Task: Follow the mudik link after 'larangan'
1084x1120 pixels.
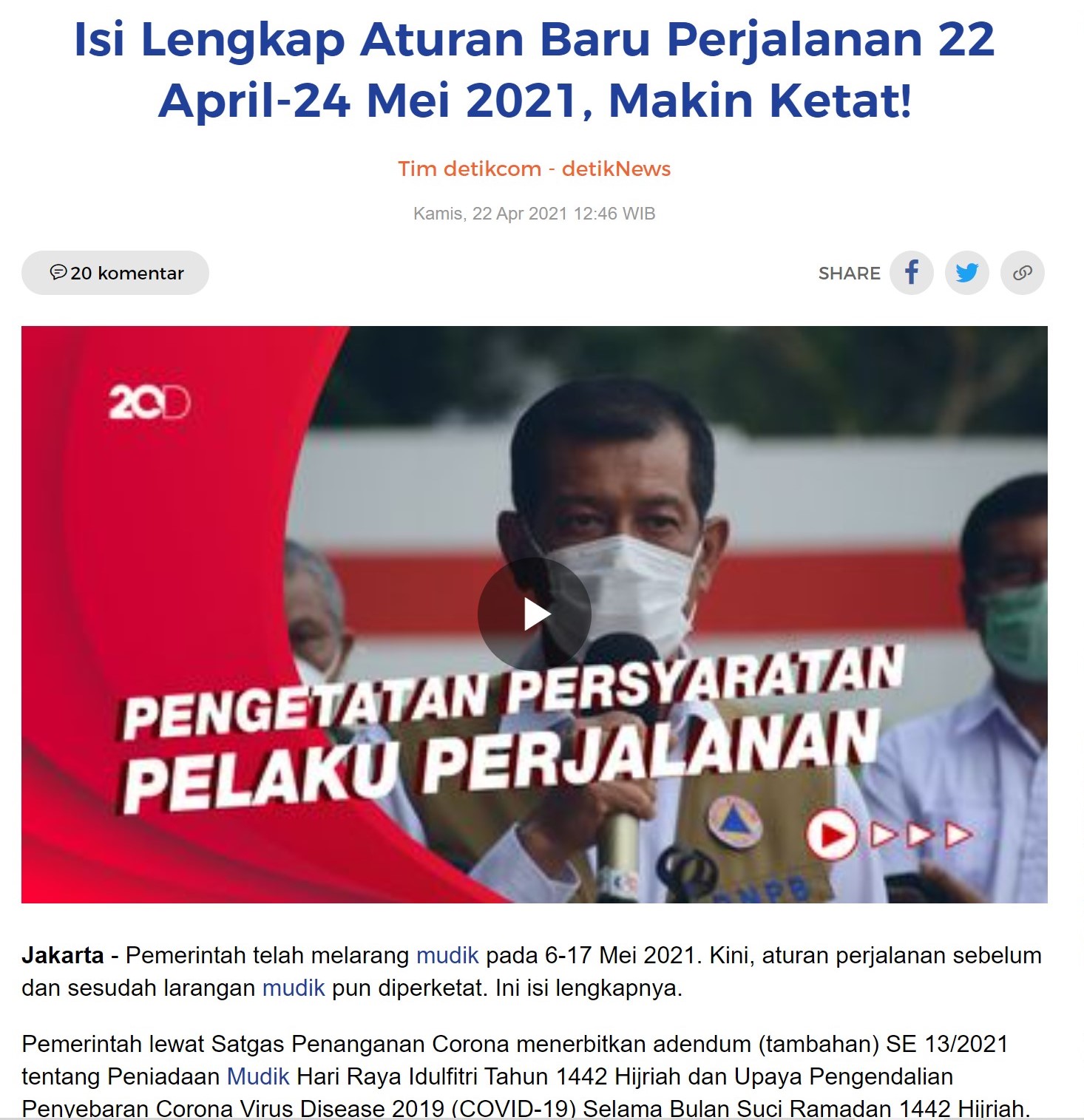Action: pyautogui.click(x=294, y=988)
